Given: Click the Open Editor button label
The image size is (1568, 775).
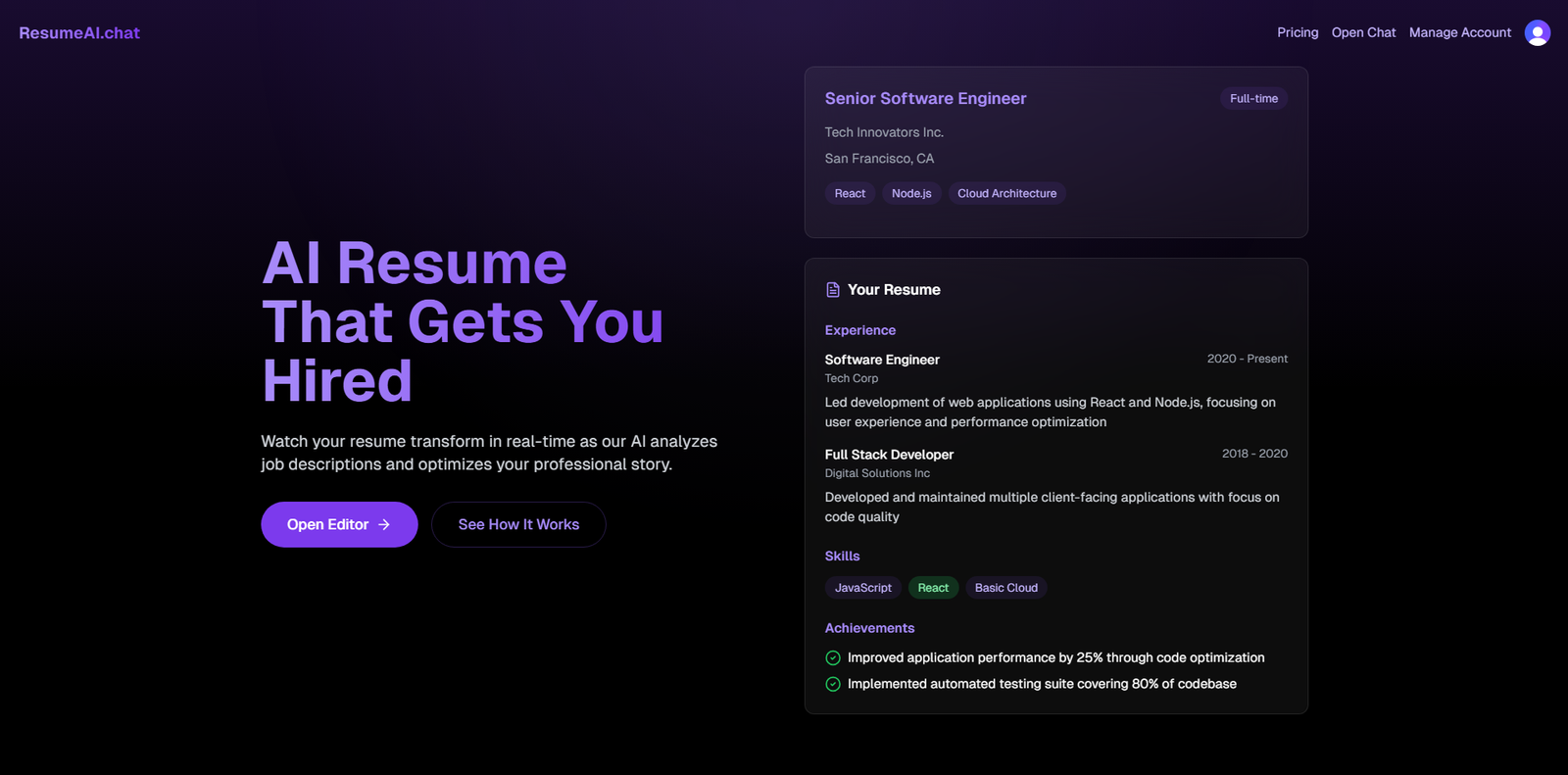Looking at the screenshot, I should [327, 525].
